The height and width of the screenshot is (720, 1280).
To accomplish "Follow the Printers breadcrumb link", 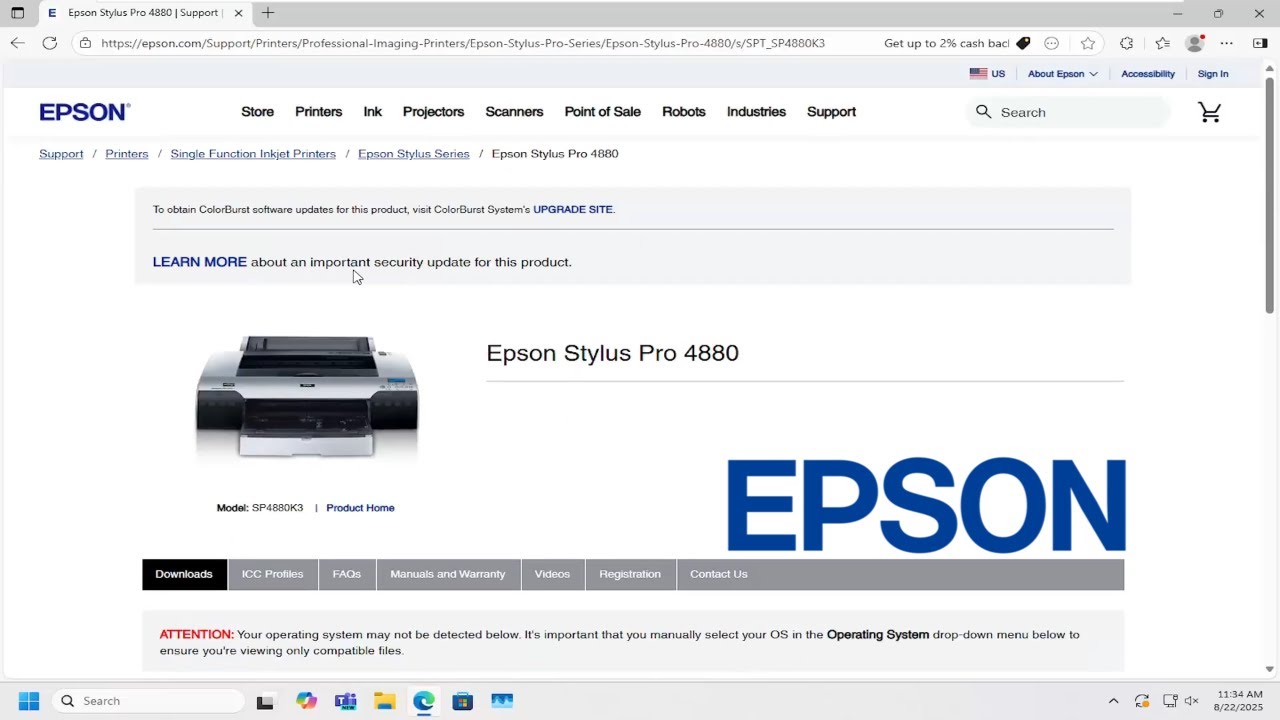I will pyautogui.click(x=127, y=154).
